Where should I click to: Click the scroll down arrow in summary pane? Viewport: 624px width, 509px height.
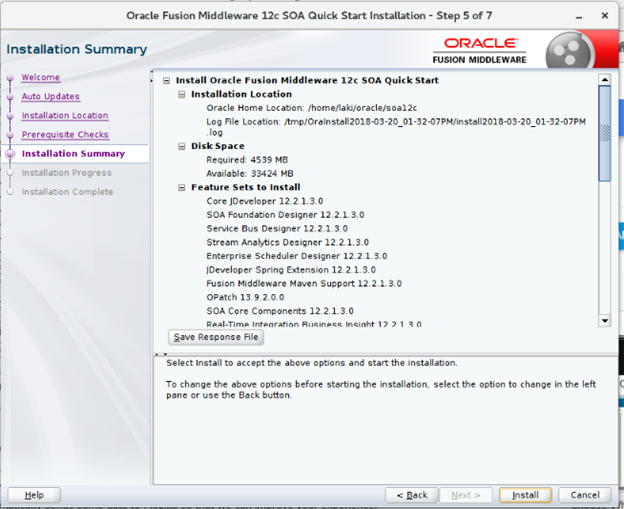[x=604, y=320]
